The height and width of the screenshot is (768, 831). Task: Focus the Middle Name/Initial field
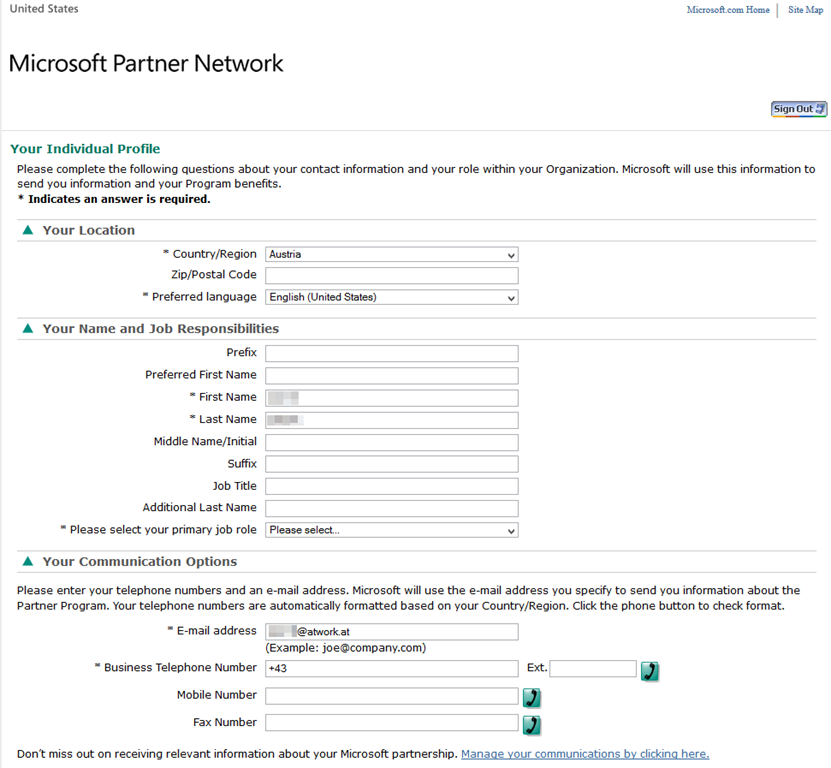[392, 443]
